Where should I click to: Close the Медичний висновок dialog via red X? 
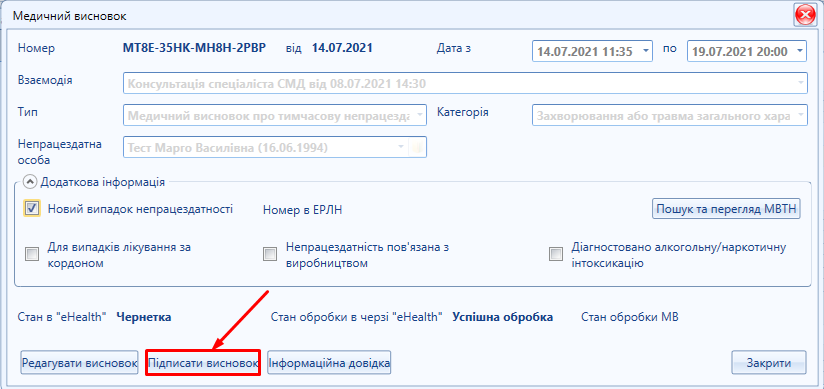click(x=805, y=15)
